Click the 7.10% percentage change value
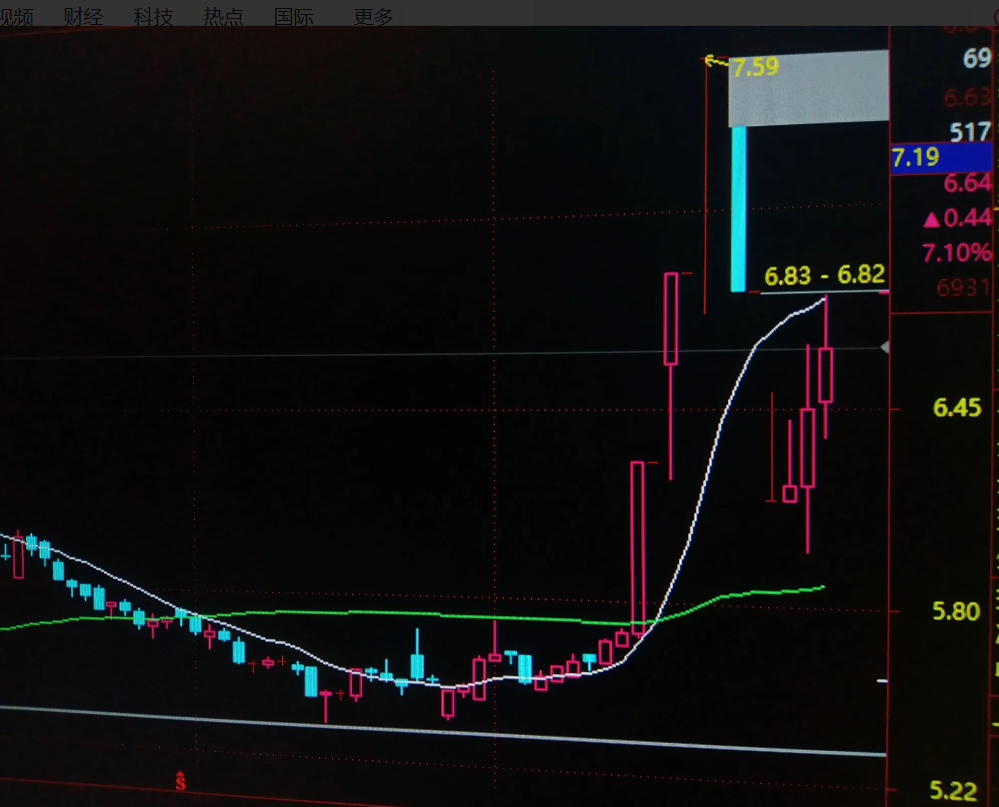This screenshot has height=807, width=999. click(956, 252)
